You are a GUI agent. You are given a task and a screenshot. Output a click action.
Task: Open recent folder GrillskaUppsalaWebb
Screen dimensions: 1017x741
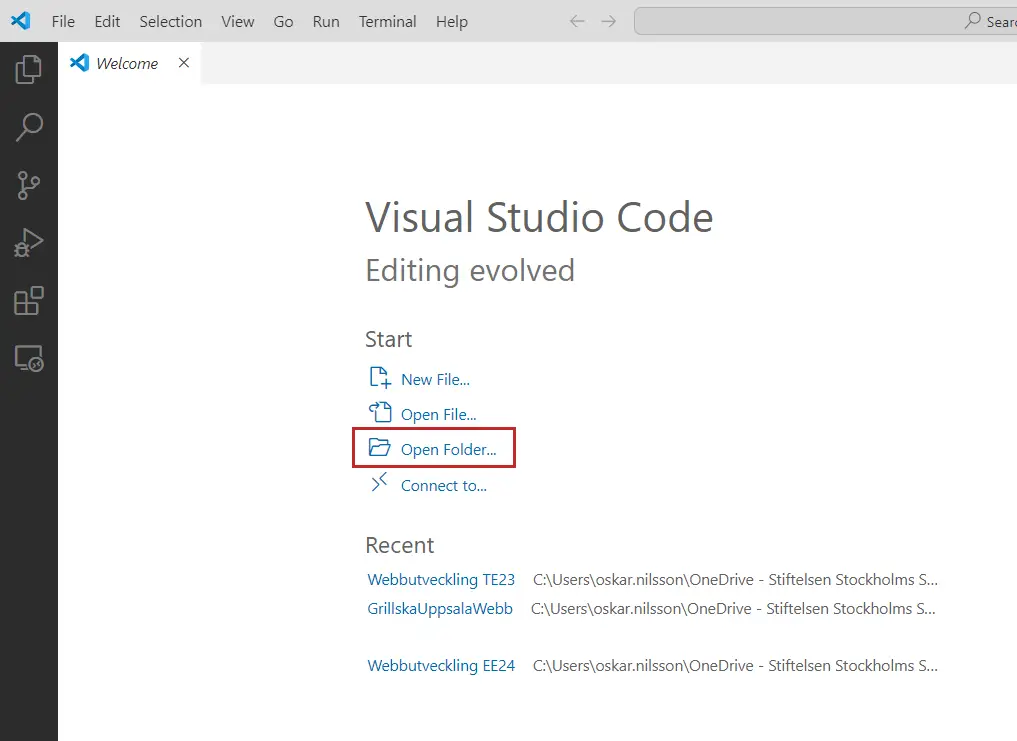tap(440, 608)
